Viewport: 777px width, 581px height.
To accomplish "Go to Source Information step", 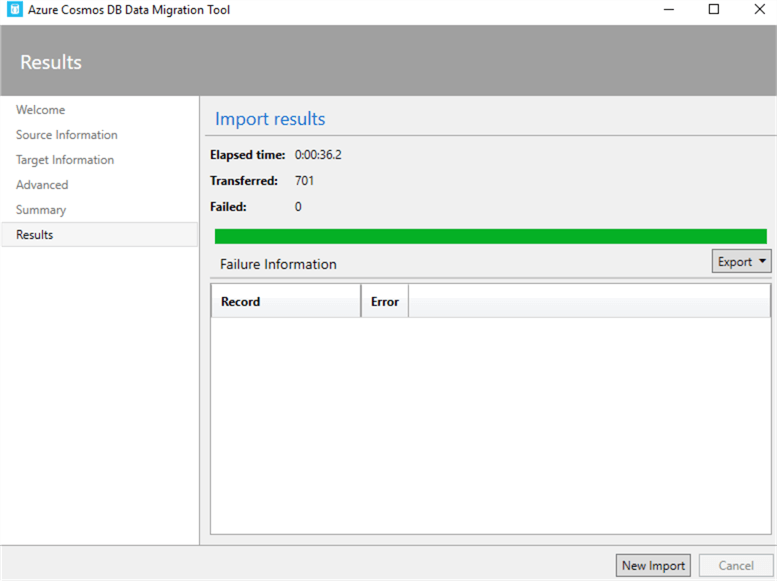I will [66, 135].
